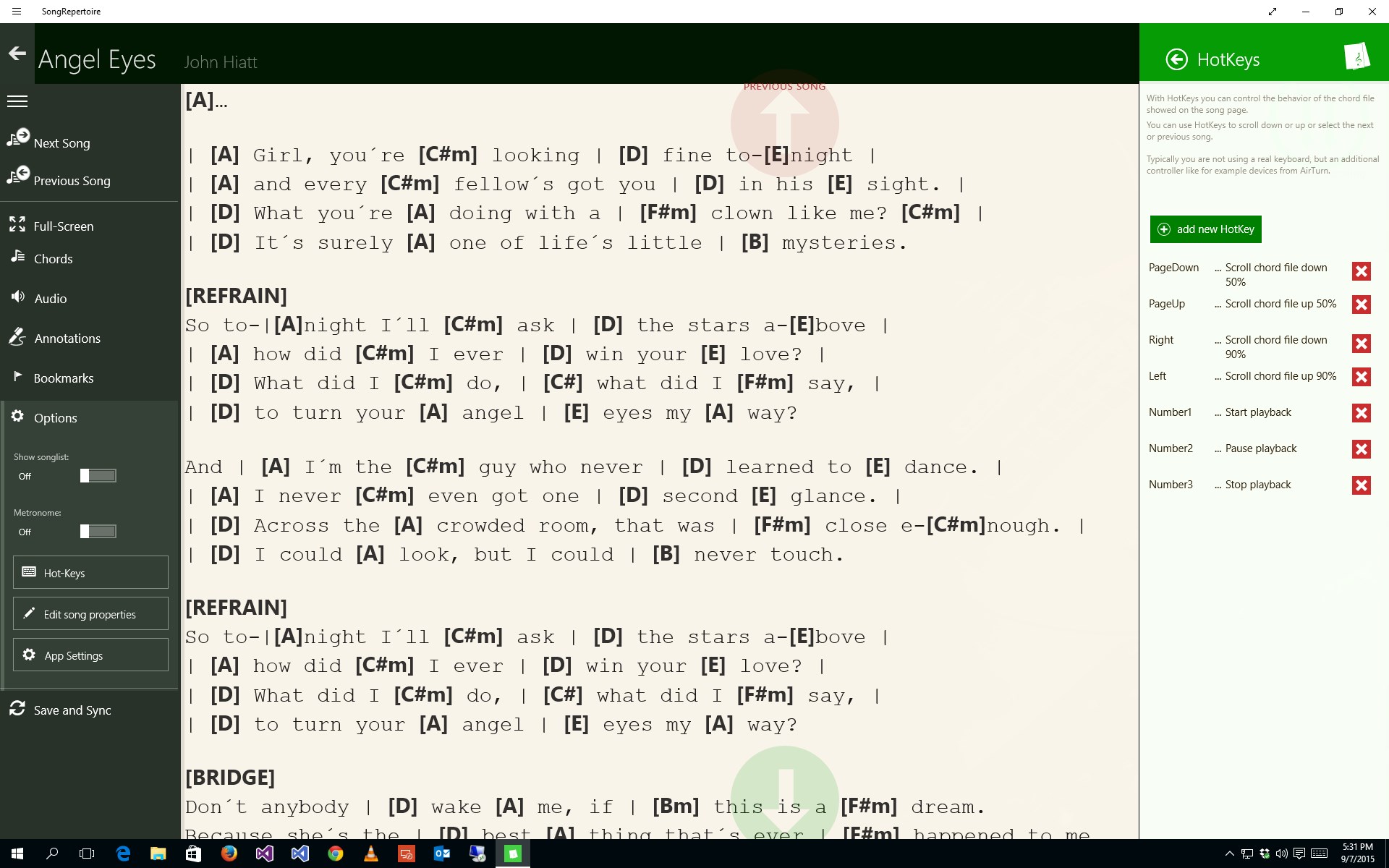Open App Settings button
The height and width of the screenshot is (868, 1389).
[90, 655]
